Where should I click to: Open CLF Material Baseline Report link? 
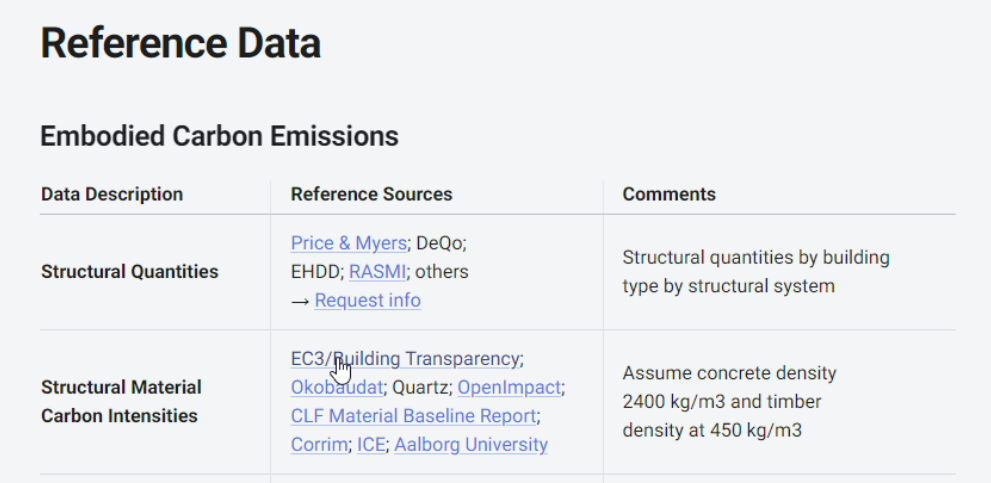tap(413, 415)
